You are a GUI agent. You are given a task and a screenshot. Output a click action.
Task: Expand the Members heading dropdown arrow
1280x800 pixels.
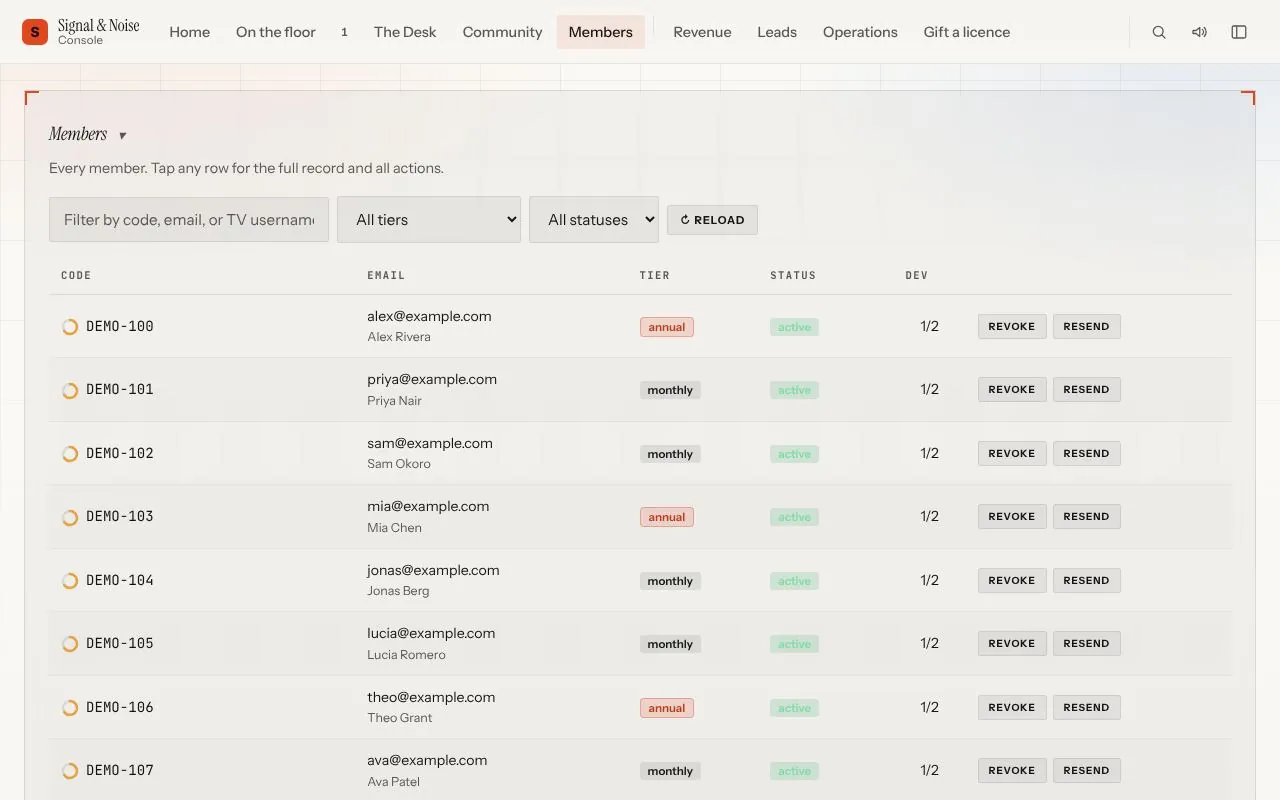tap(123, 136)
